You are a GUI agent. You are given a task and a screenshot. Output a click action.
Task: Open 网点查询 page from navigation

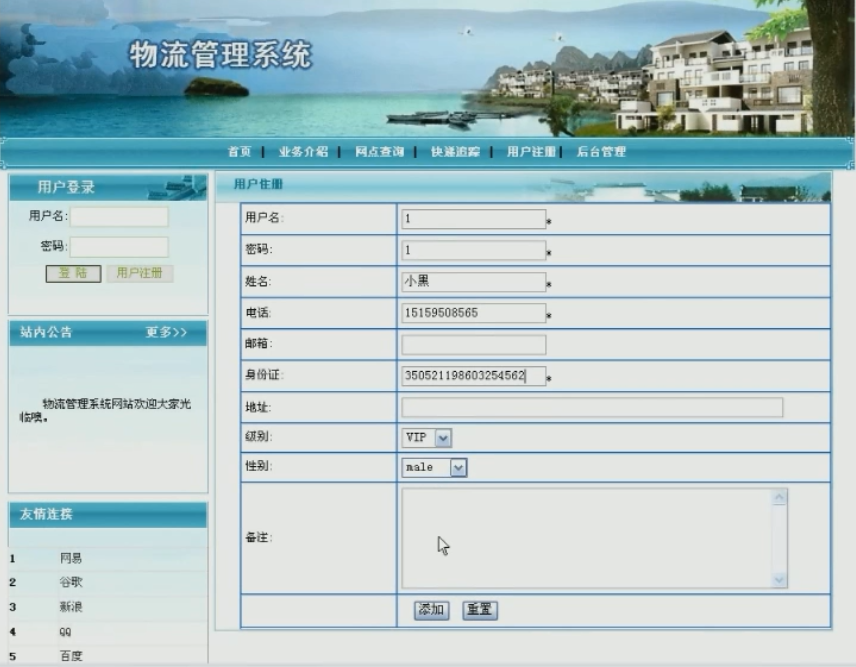[x=379, y=152]
